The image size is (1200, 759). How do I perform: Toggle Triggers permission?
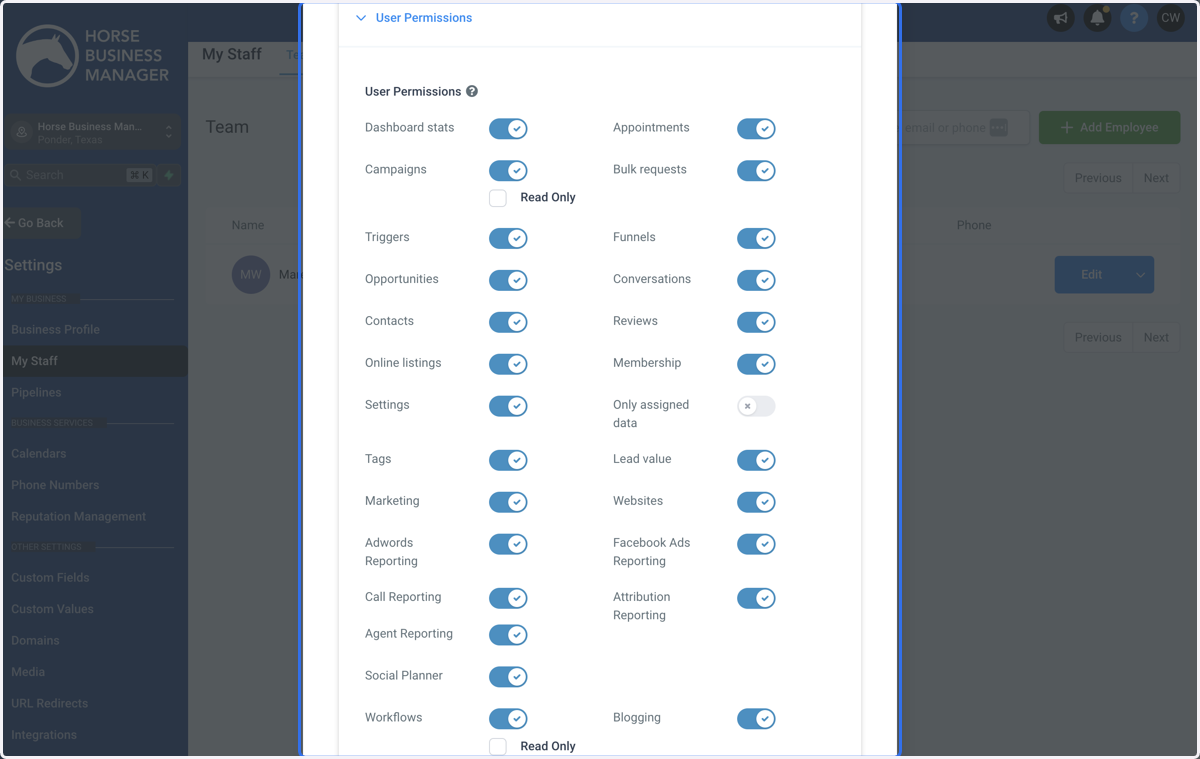[508, 239]
